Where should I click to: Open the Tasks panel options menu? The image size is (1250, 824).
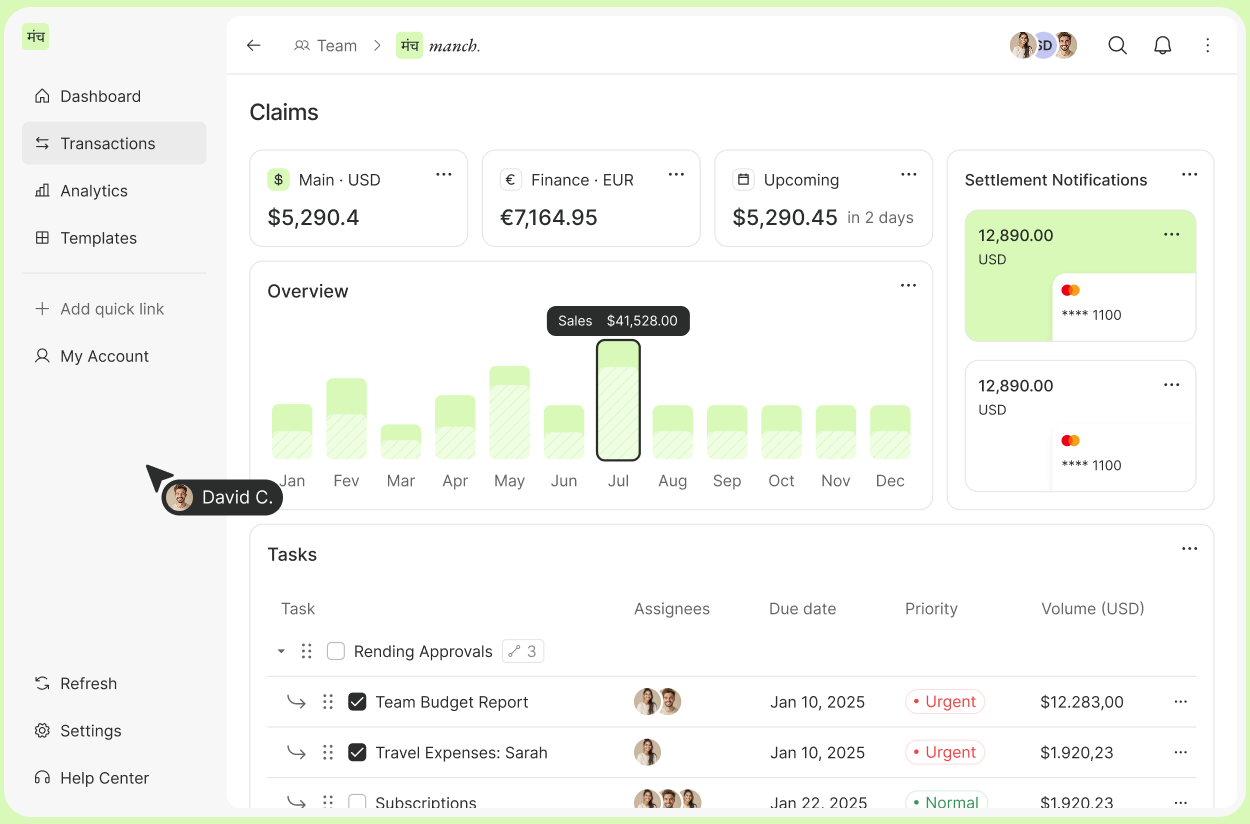(x=1189, y=548)
